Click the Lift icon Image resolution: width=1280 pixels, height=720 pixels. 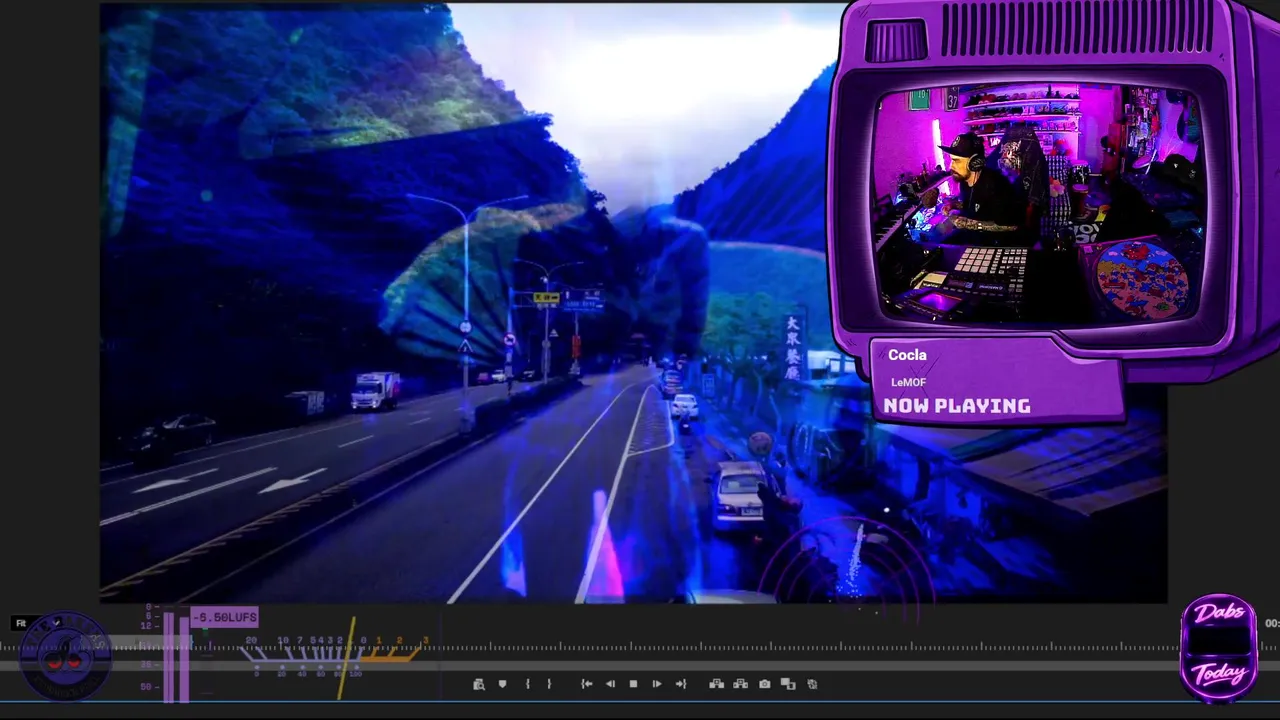[717, 684]
